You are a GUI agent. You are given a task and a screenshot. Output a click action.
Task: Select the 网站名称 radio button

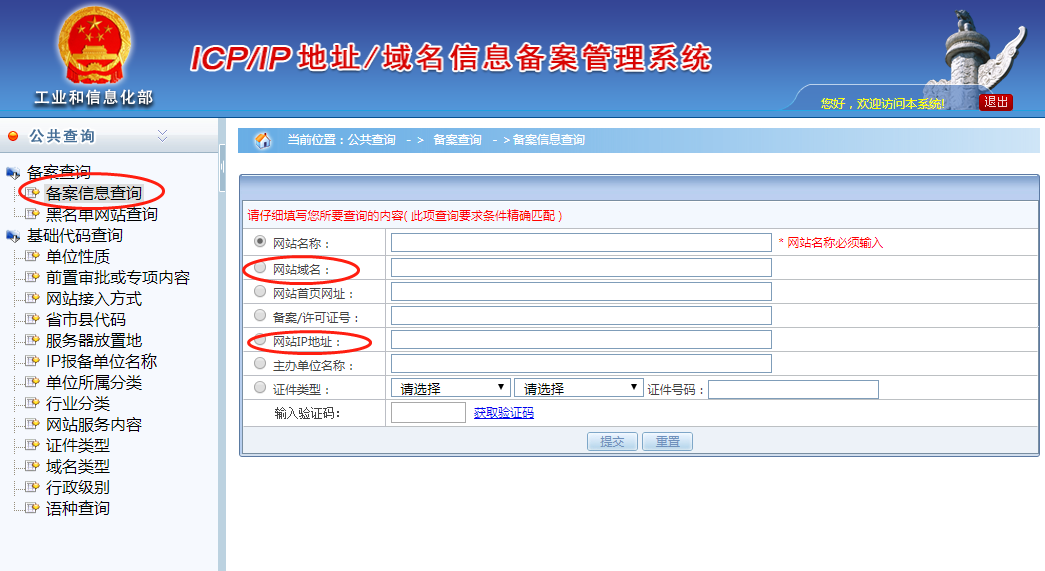point(260,241)
